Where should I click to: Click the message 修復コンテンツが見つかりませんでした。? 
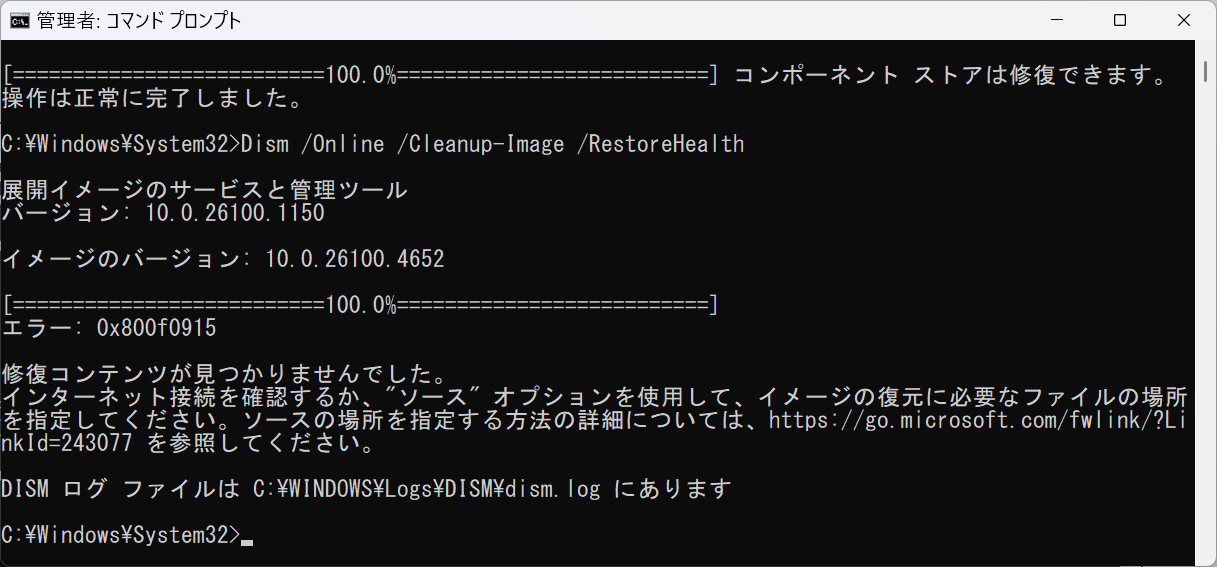(x=224, y=375)
